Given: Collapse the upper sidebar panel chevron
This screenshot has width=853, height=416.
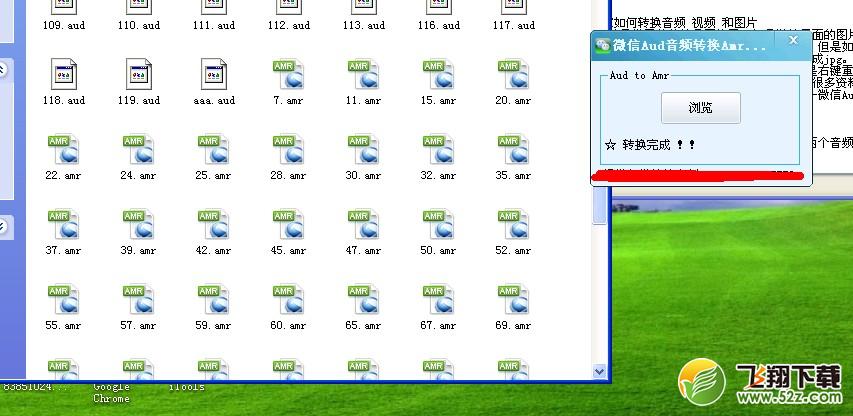Looking at the screenshot, I should point(2,69).
